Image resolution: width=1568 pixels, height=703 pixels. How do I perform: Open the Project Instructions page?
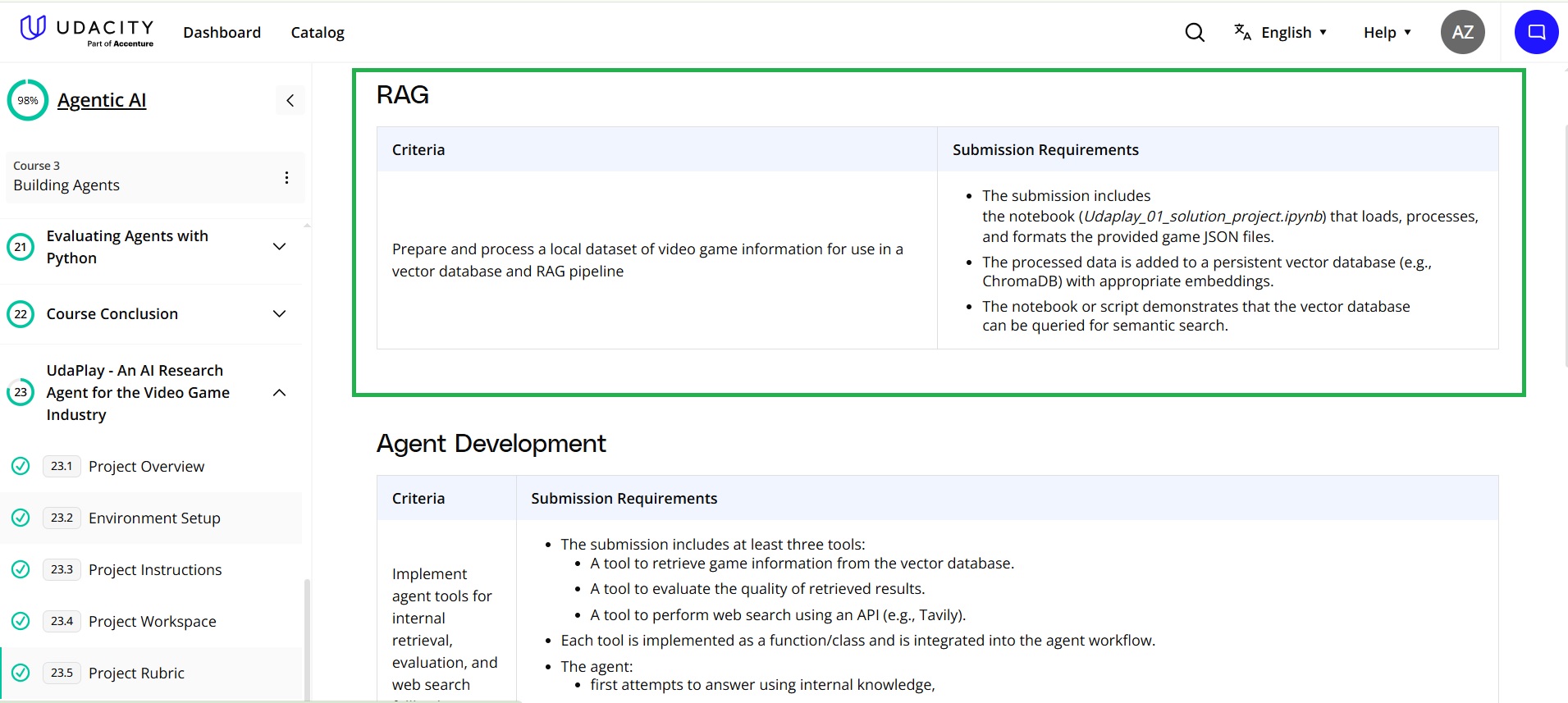pos(155,569)
